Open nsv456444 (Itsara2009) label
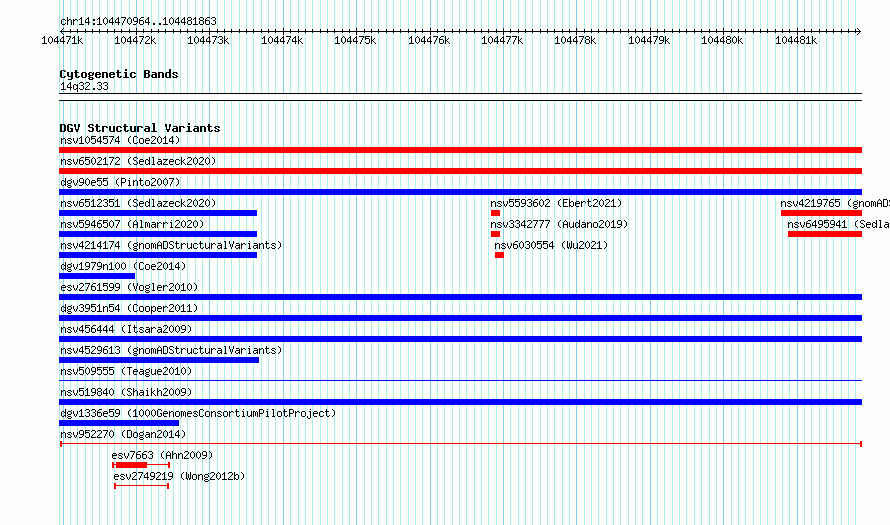Viewport: 890px width, 525px height. click(126, 329)
